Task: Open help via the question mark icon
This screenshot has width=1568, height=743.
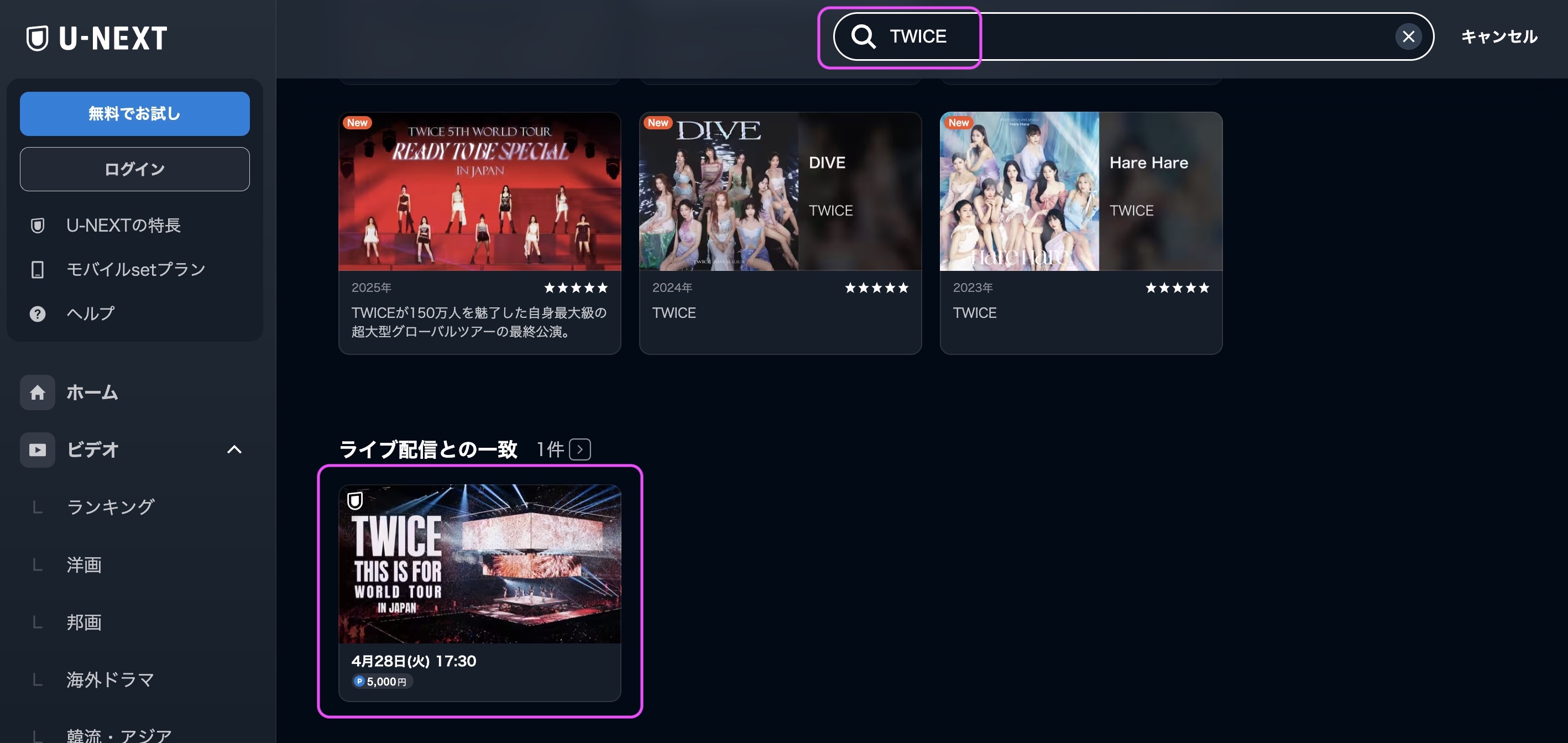Action: pos(36,313)
